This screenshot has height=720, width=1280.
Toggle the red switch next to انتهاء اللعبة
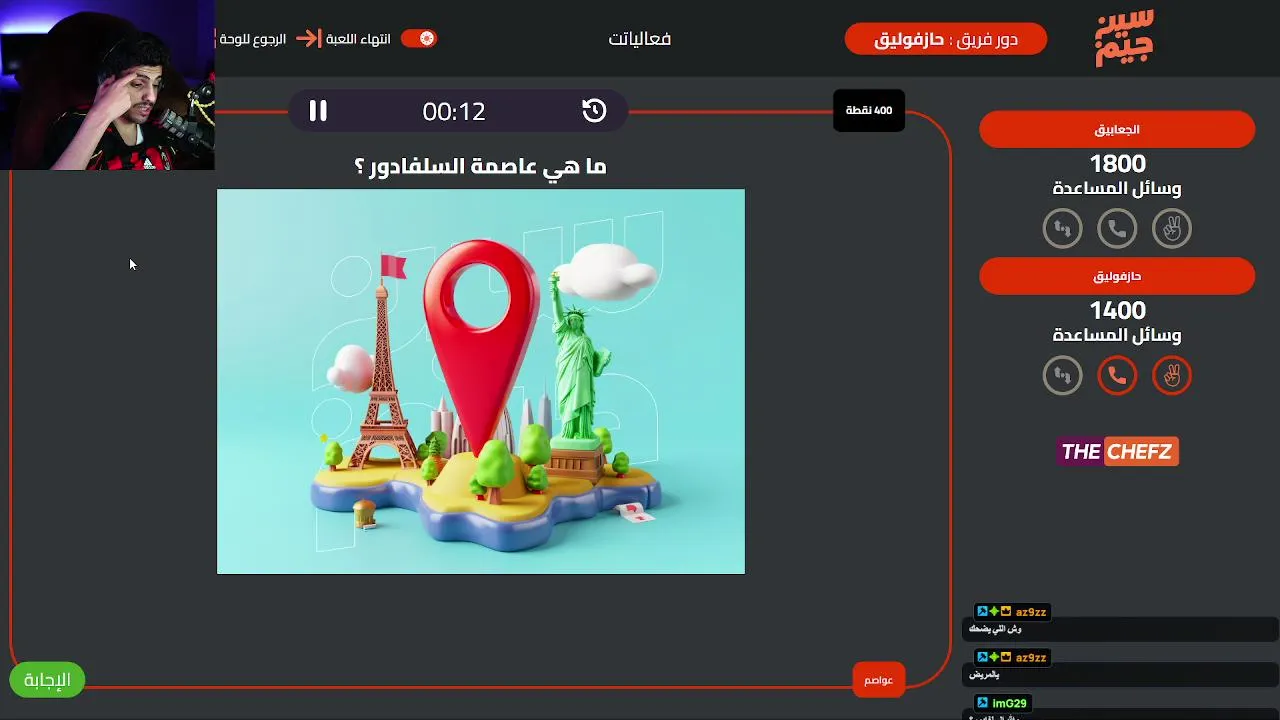pyautogui.click(x=419, y=38)
